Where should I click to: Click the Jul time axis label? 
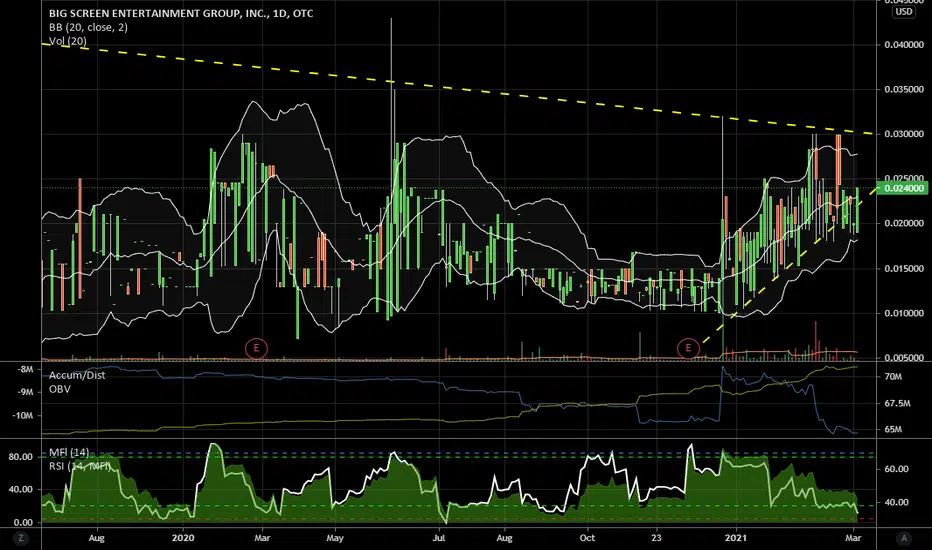(x=439, y=538)
